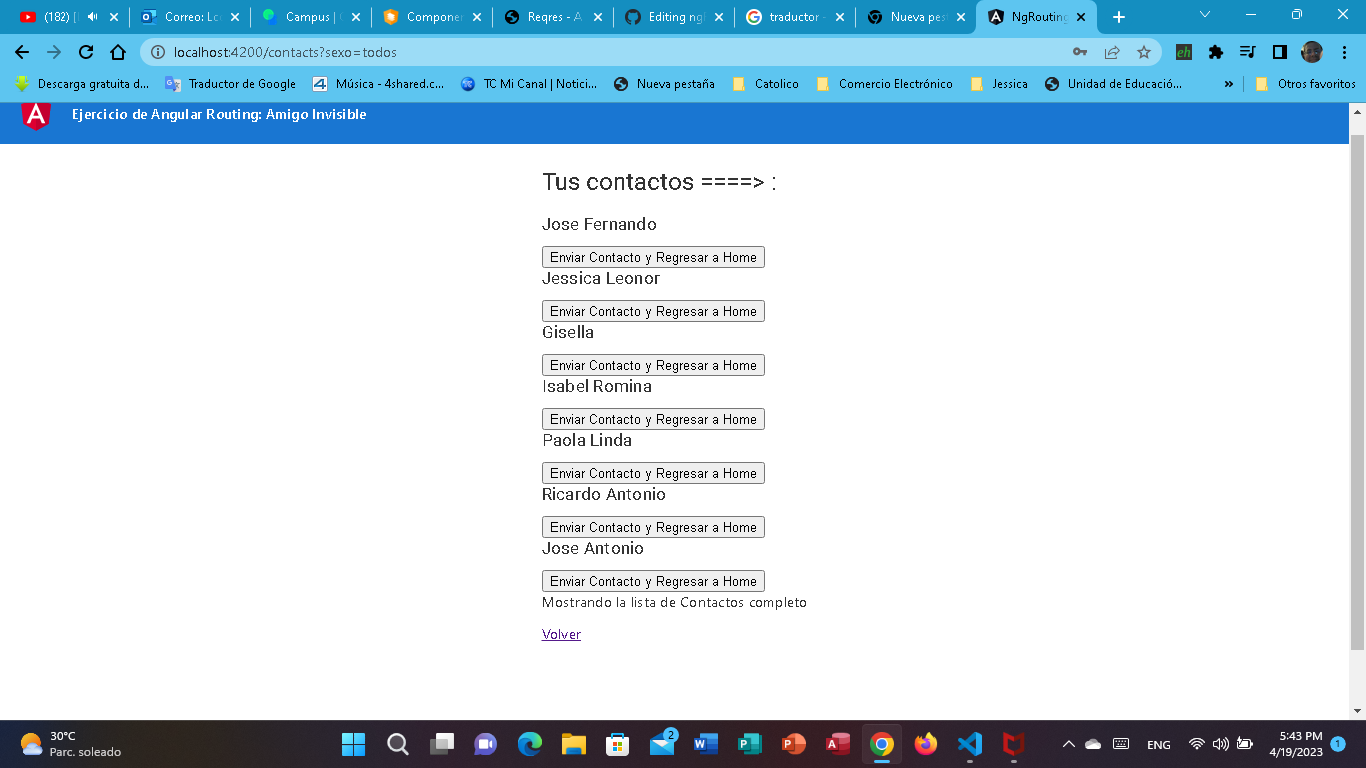Launch Microsoft Access from the taskbar
Screen dimensions: 1366x768
[837, 744]
